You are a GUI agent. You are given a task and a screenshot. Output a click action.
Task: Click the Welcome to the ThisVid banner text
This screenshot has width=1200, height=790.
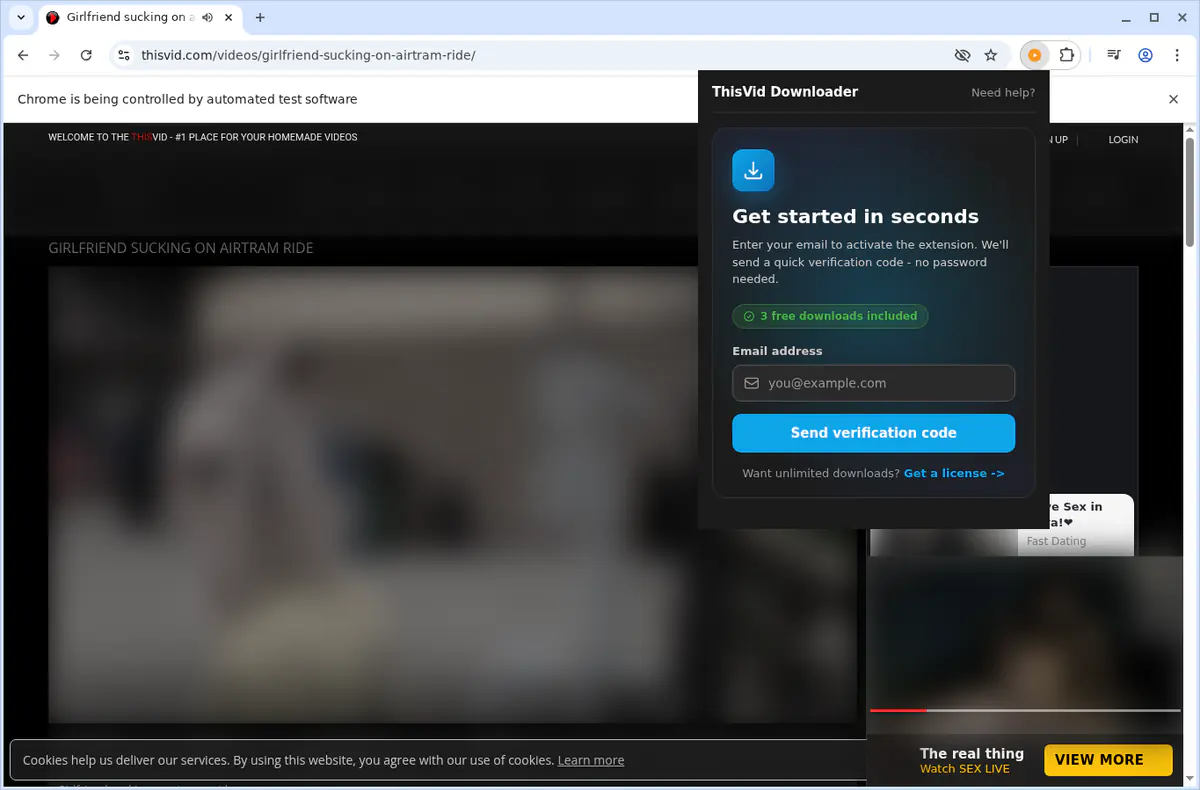(203, 137)
